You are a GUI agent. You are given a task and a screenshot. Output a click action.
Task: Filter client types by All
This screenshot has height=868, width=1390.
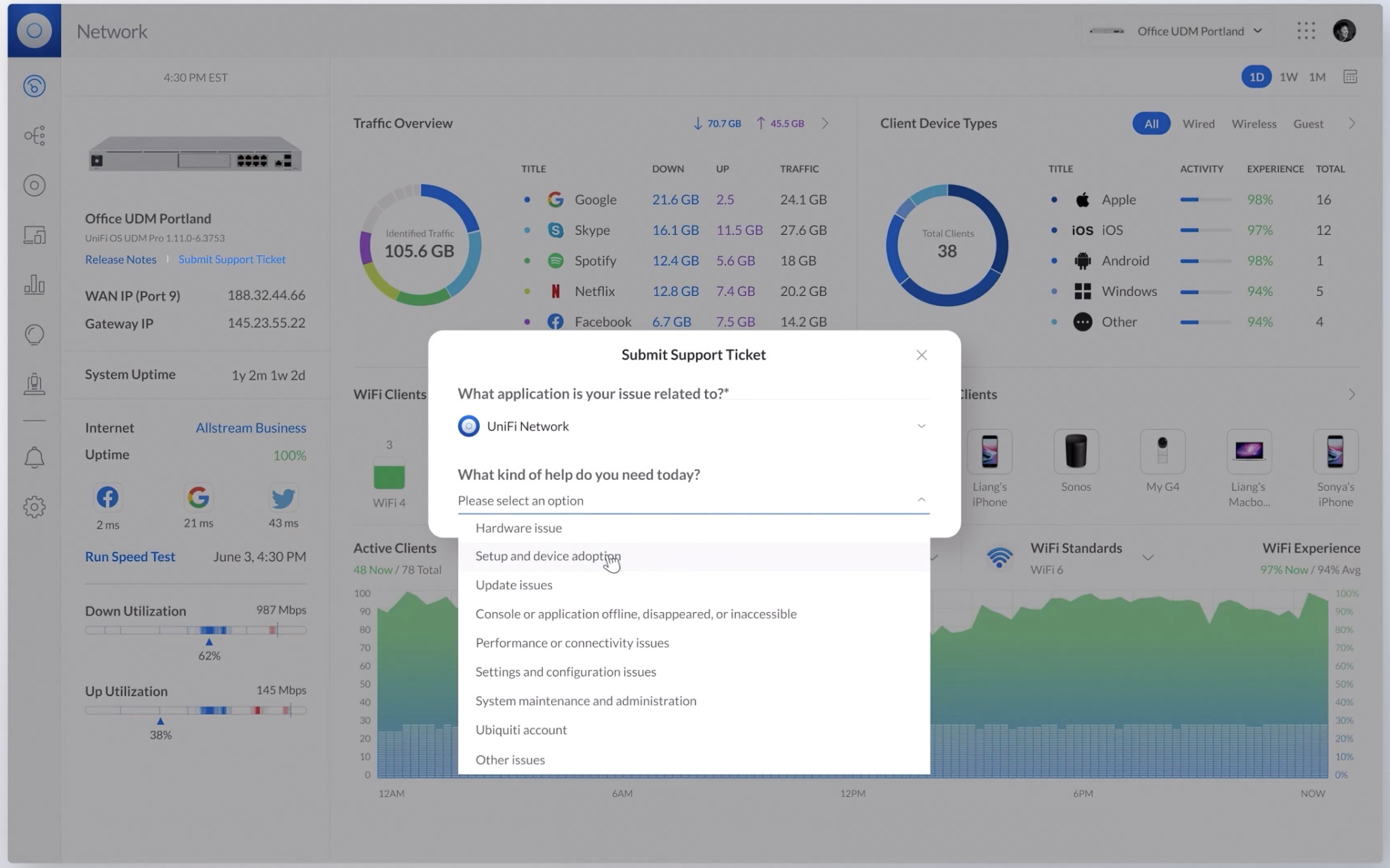click(x=1151, y=124)
